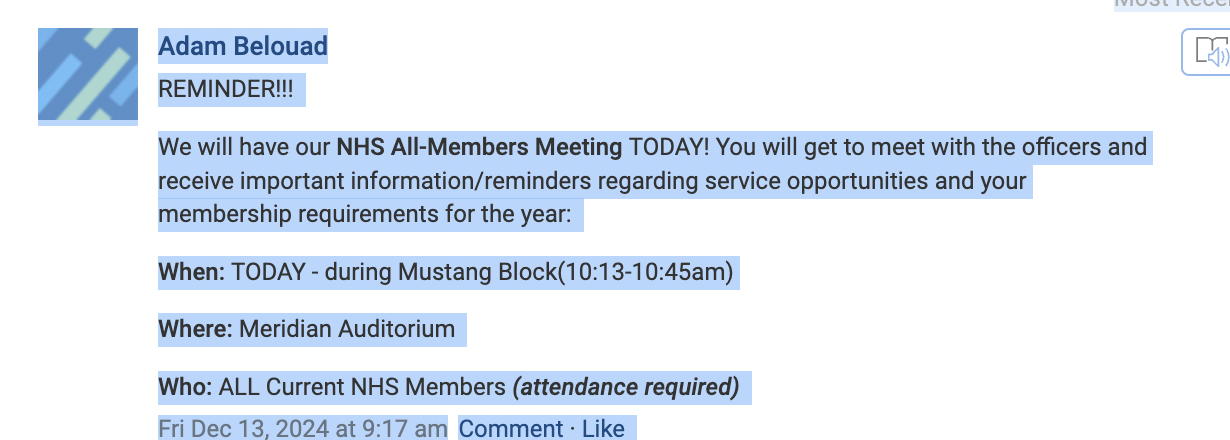Click the Comment link under the post
Viewport: 1230px width, 440px height.
[x=511, y=429]
